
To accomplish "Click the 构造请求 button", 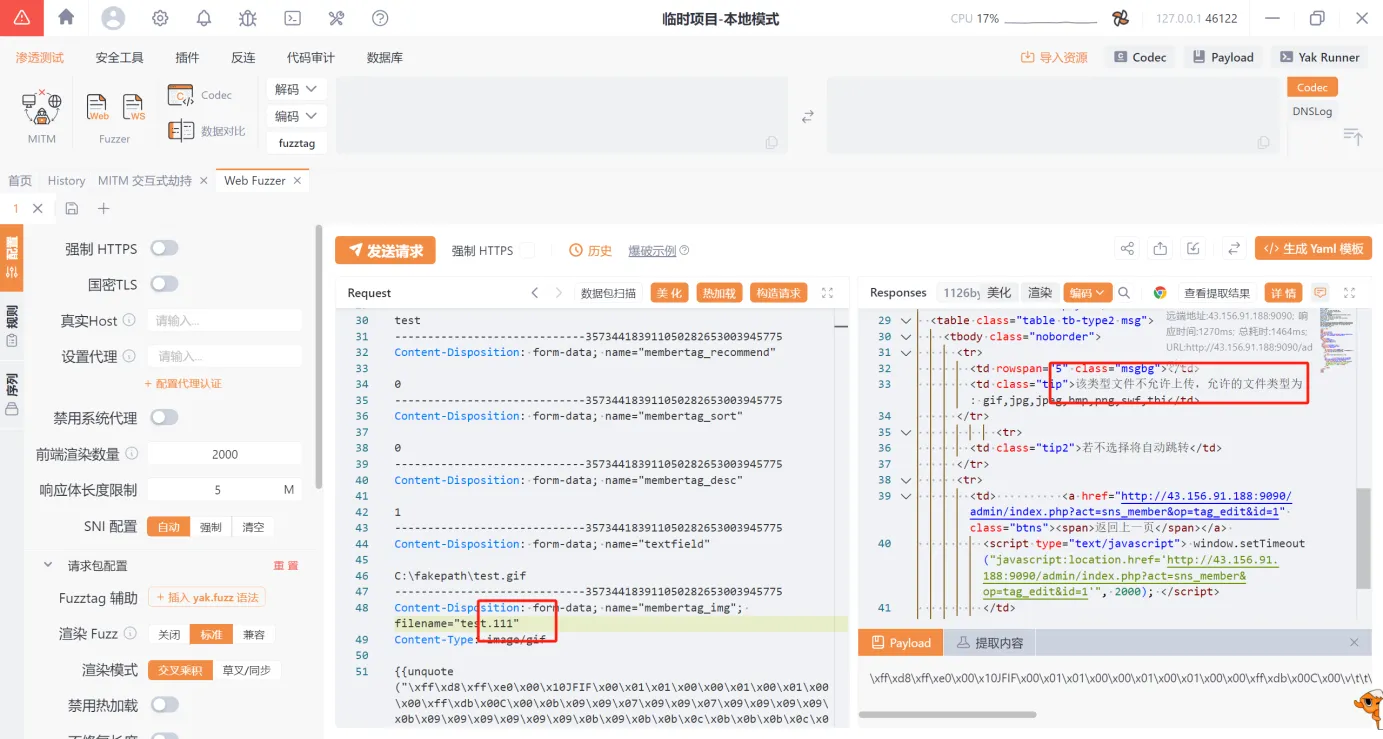I will coord(779,293).
